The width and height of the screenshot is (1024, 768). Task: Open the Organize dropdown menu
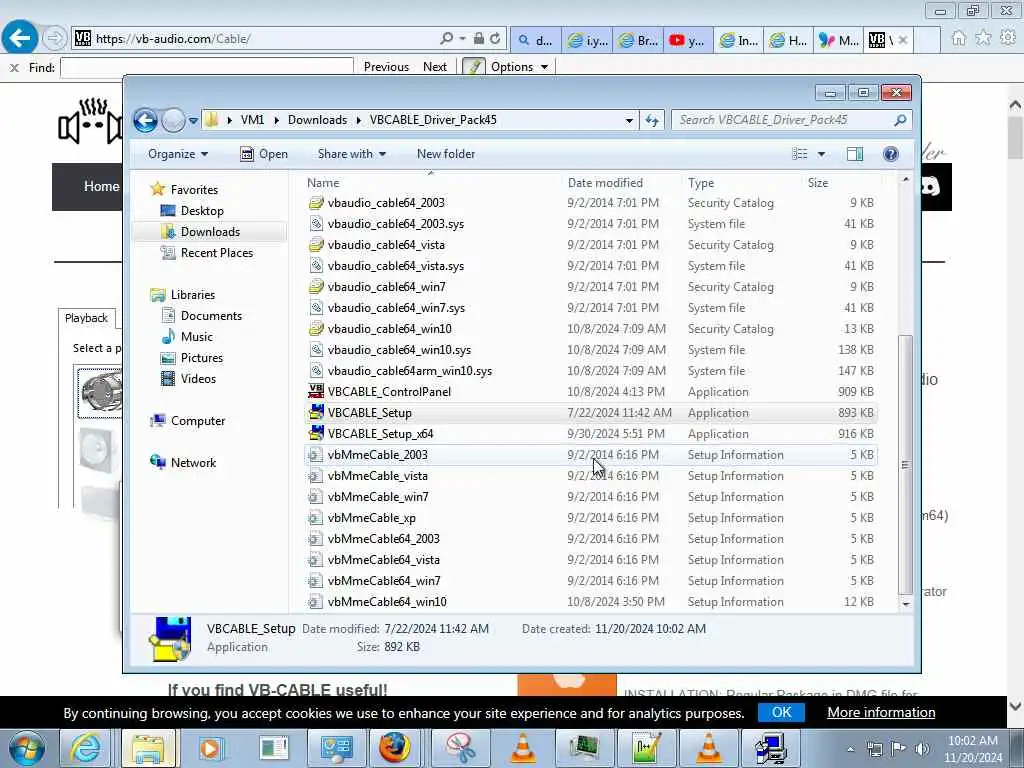point(178,154)
